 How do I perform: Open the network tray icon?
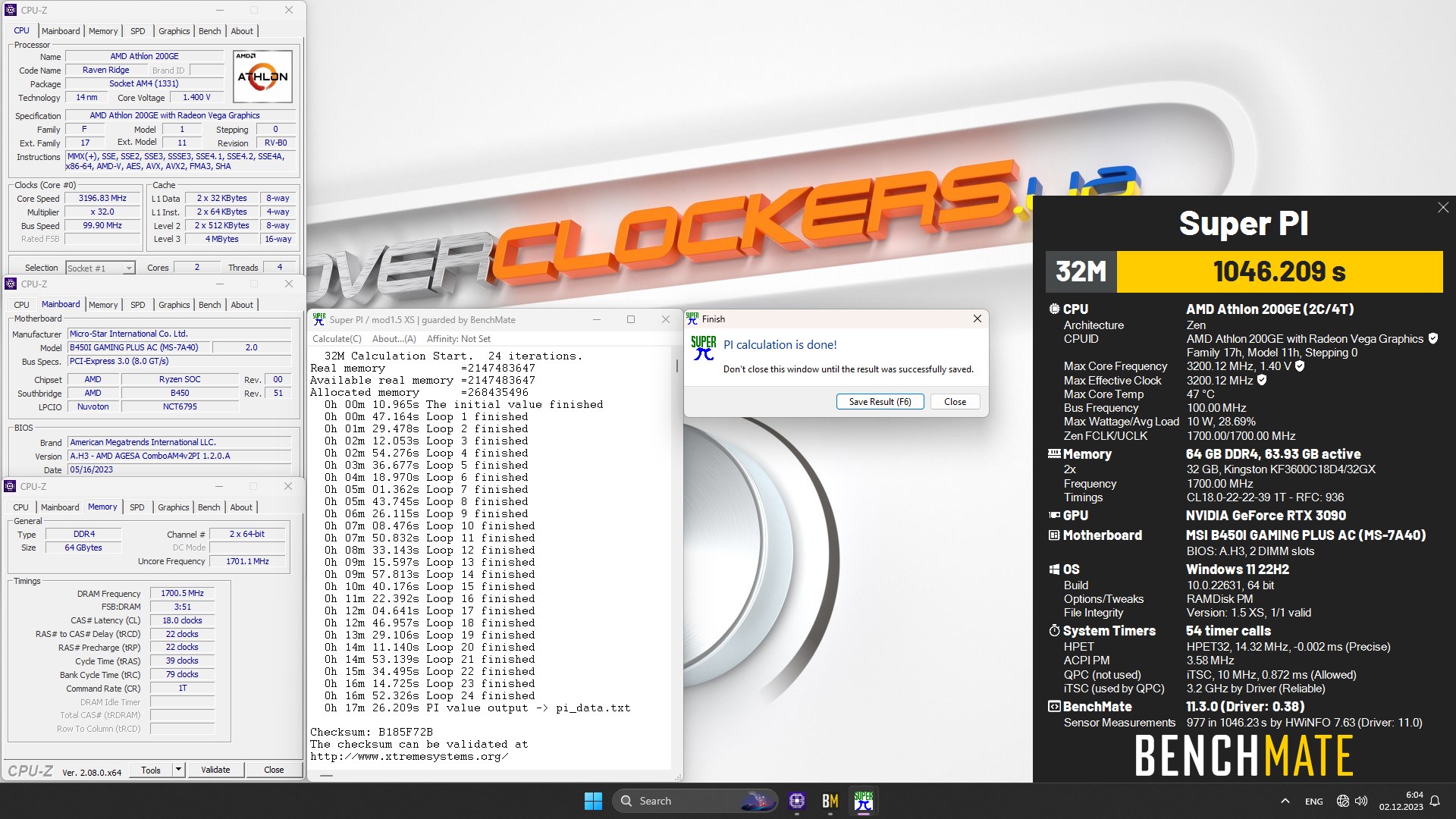(x=1342, y=801)
